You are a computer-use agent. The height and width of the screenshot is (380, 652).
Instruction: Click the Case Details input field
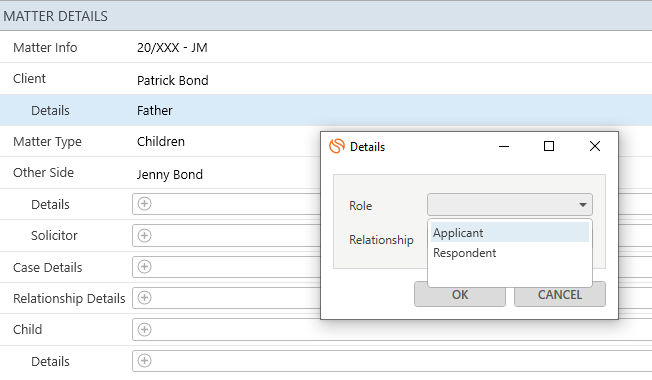tap(227, 266)
